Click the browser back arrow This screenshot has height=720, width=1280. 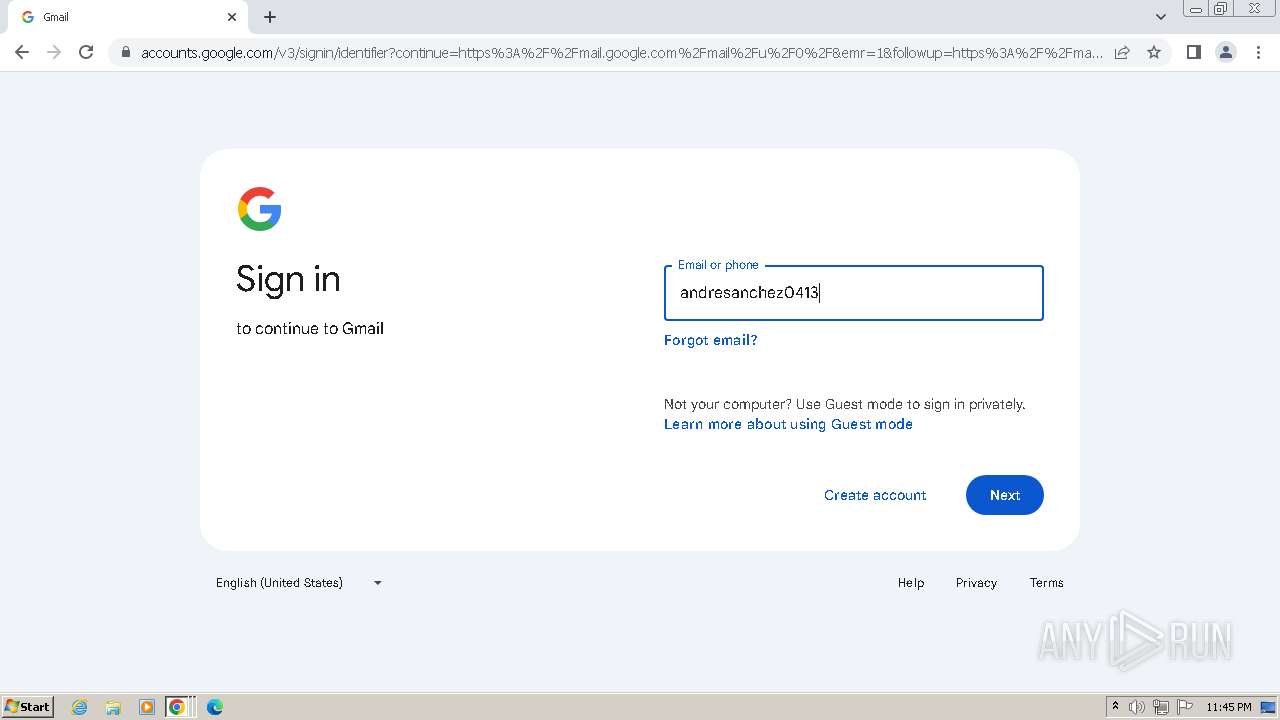pyautogui.click(x=22, y=52)
